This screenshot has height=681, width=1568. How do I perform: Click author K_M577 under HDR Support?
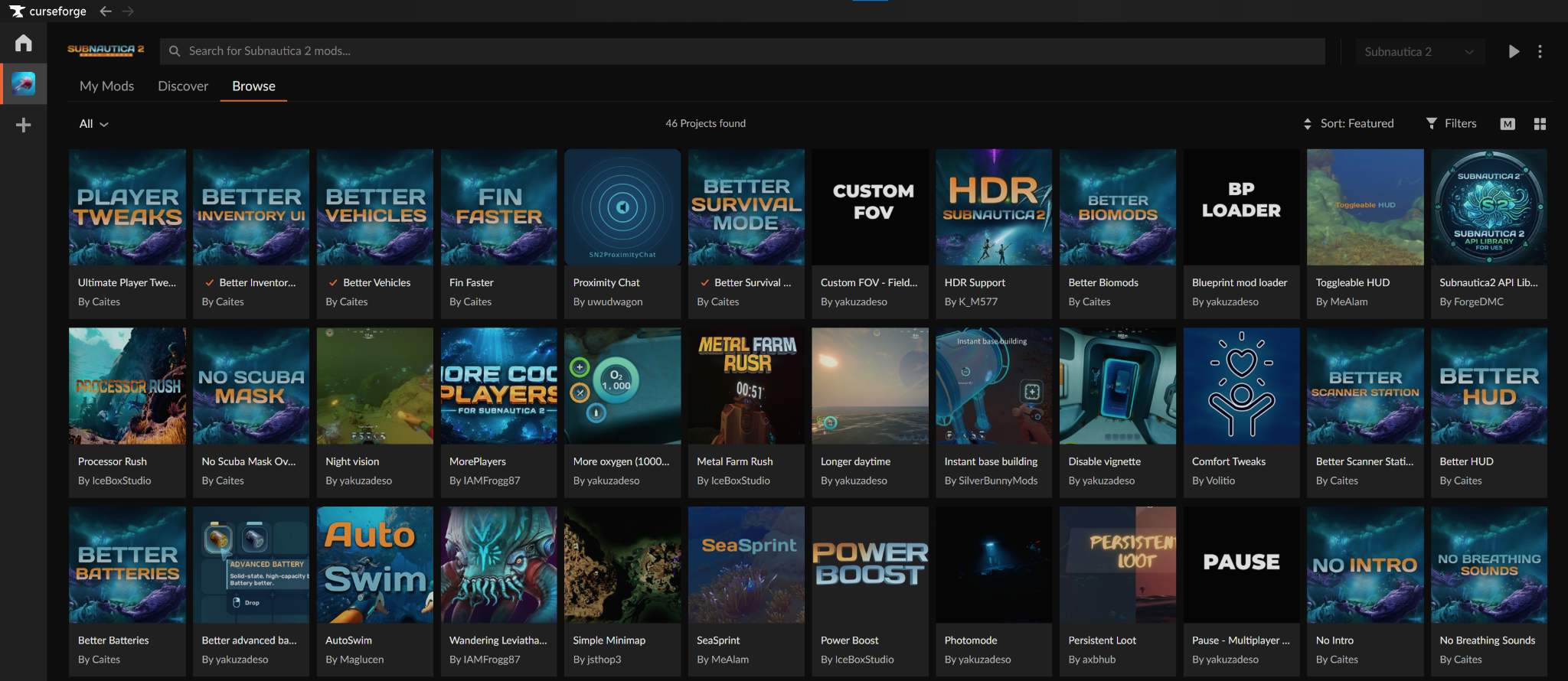pos(978,301)
